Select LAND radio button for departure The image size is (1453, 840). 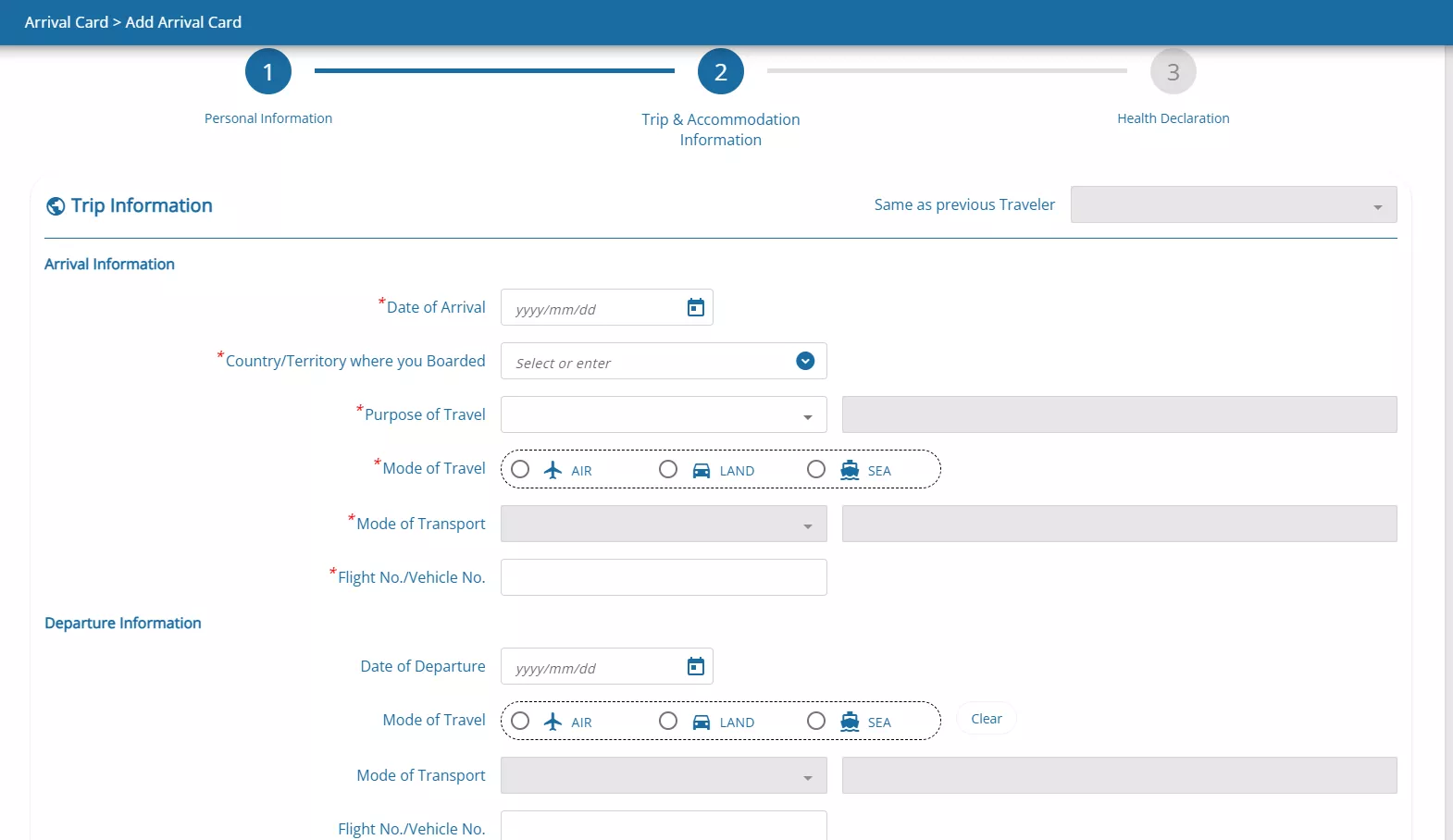[668, 722]
